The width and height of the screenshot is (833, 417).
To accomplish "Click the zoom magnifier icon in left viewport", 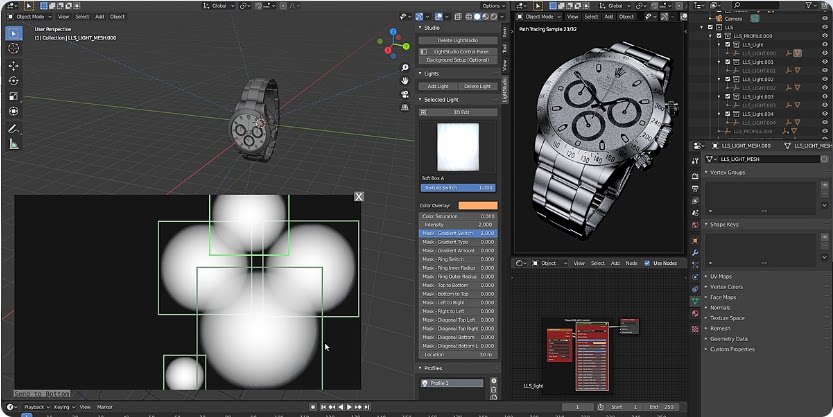I will 405,68.
